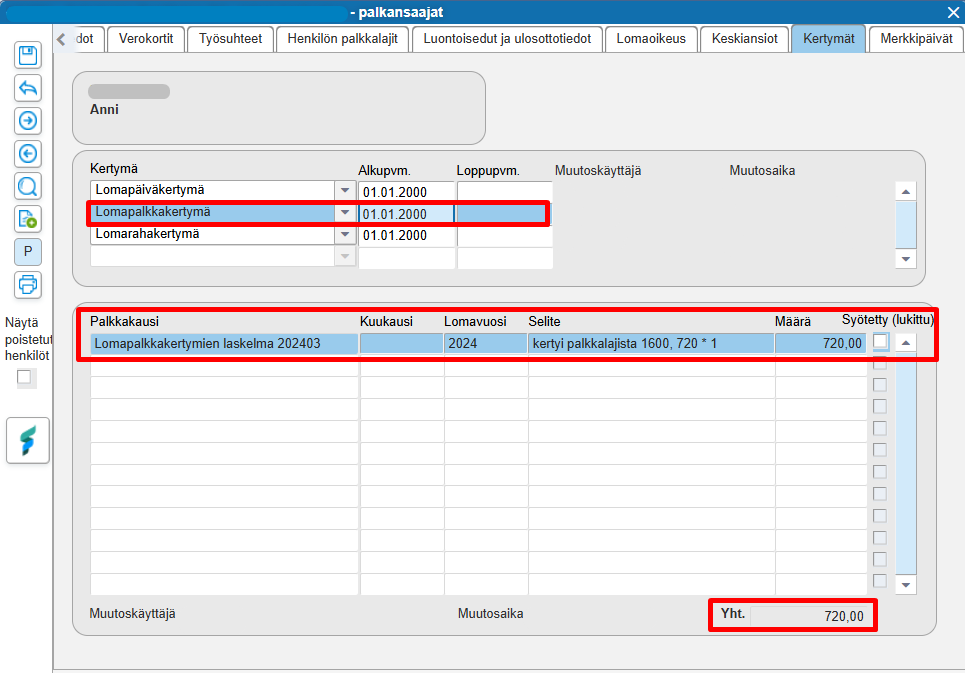This screenshot has width=965, height=673.
Task: Open Luontoisedut ja ulosottotiedot tab
Action: click(507, 39)
